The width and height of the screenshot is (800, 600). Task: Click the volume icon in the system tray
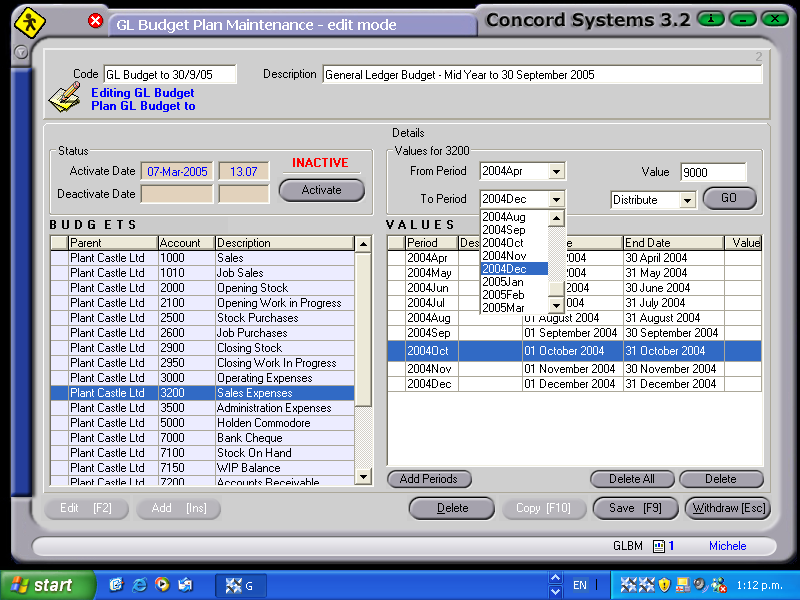[698, 584]
